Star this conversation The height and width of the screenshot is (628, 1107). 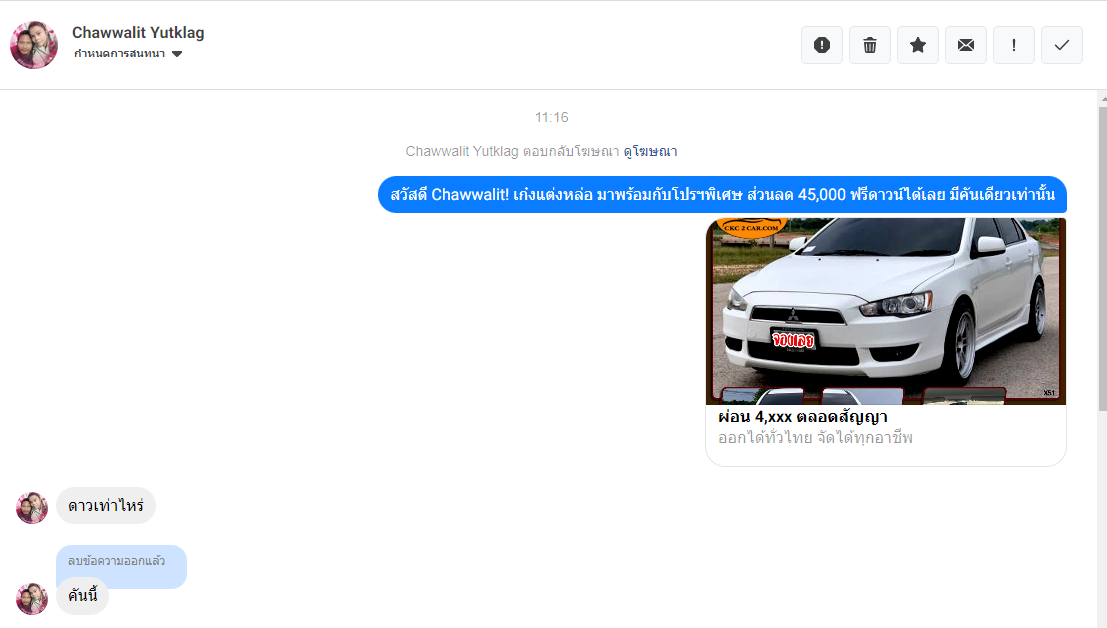click(917, 45)
